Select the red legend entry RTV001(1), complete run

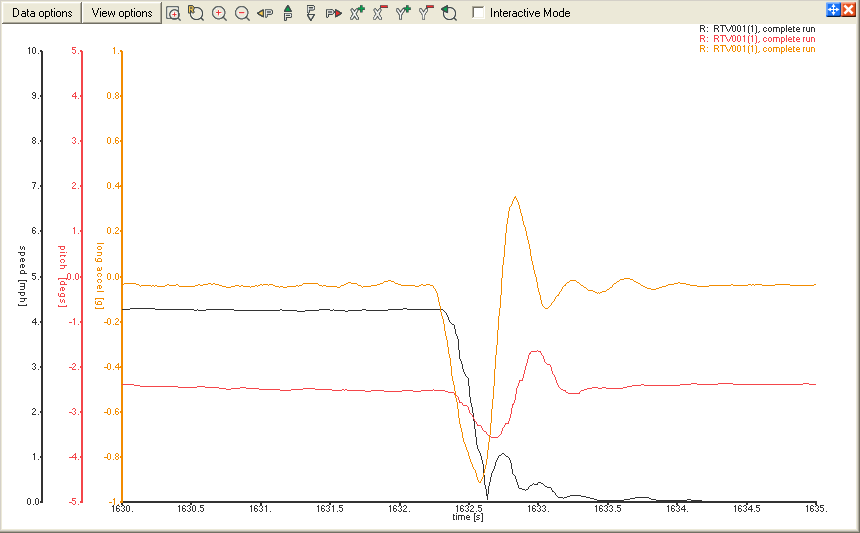click(x=757, y=39)
